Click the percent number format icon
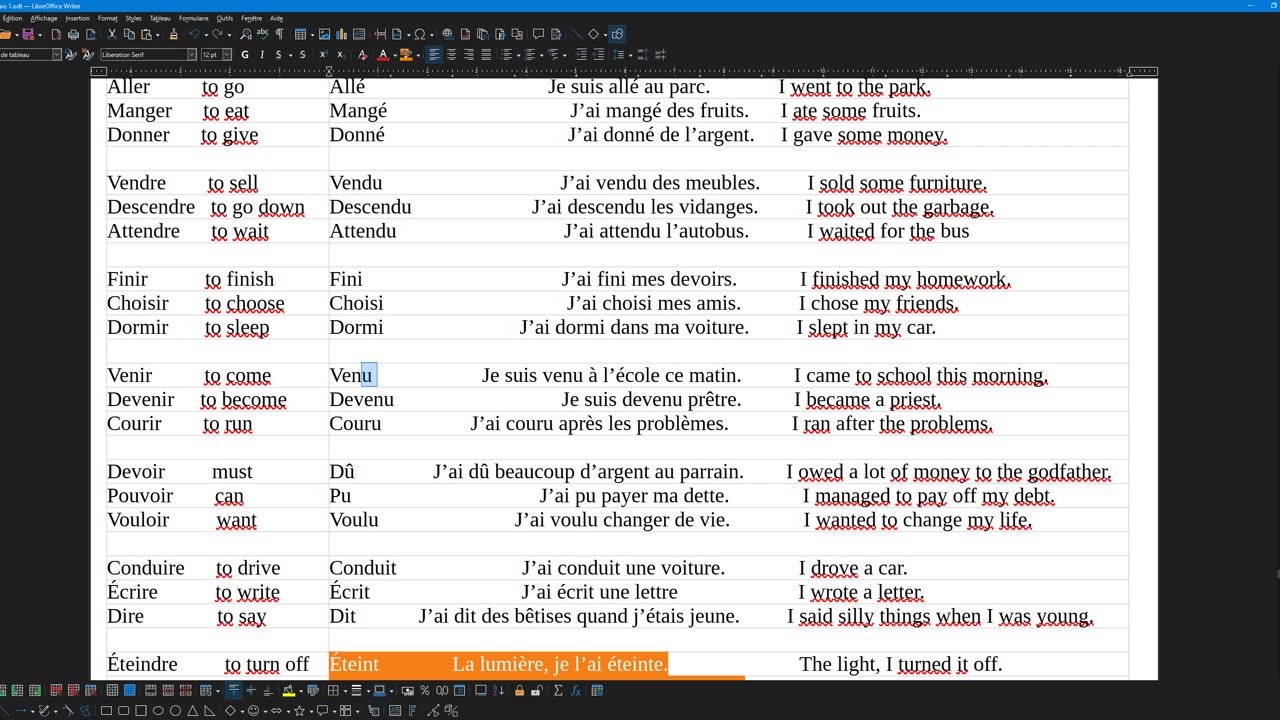The height and width of the screenshot is (720, 1280). click(x=424, y=690)
